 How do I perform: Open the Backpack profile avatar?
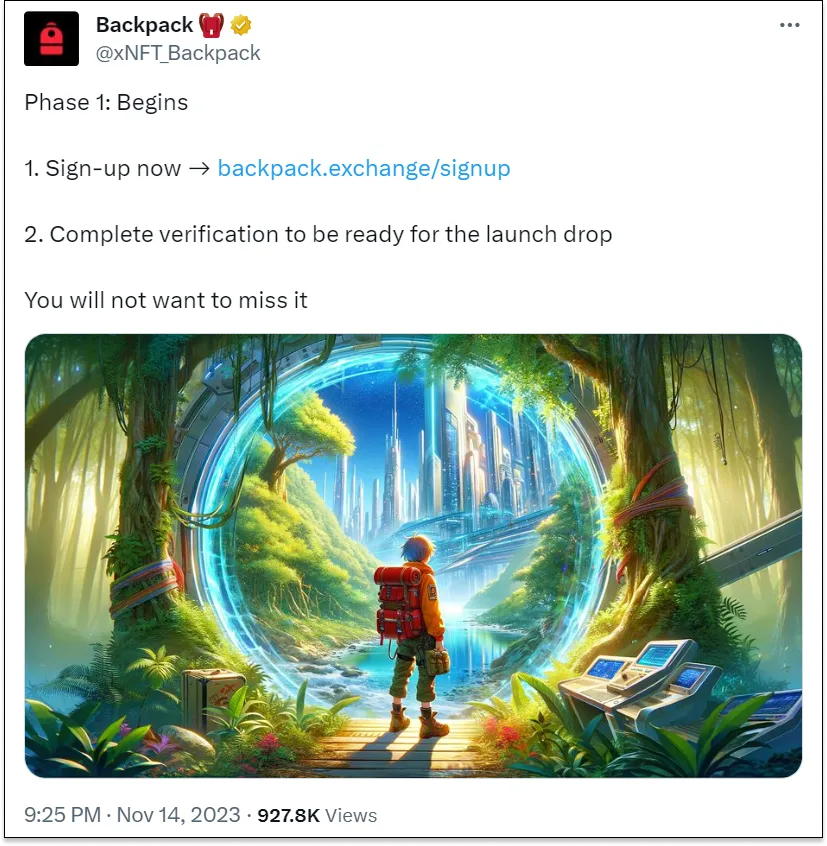(x=51, y=39)
